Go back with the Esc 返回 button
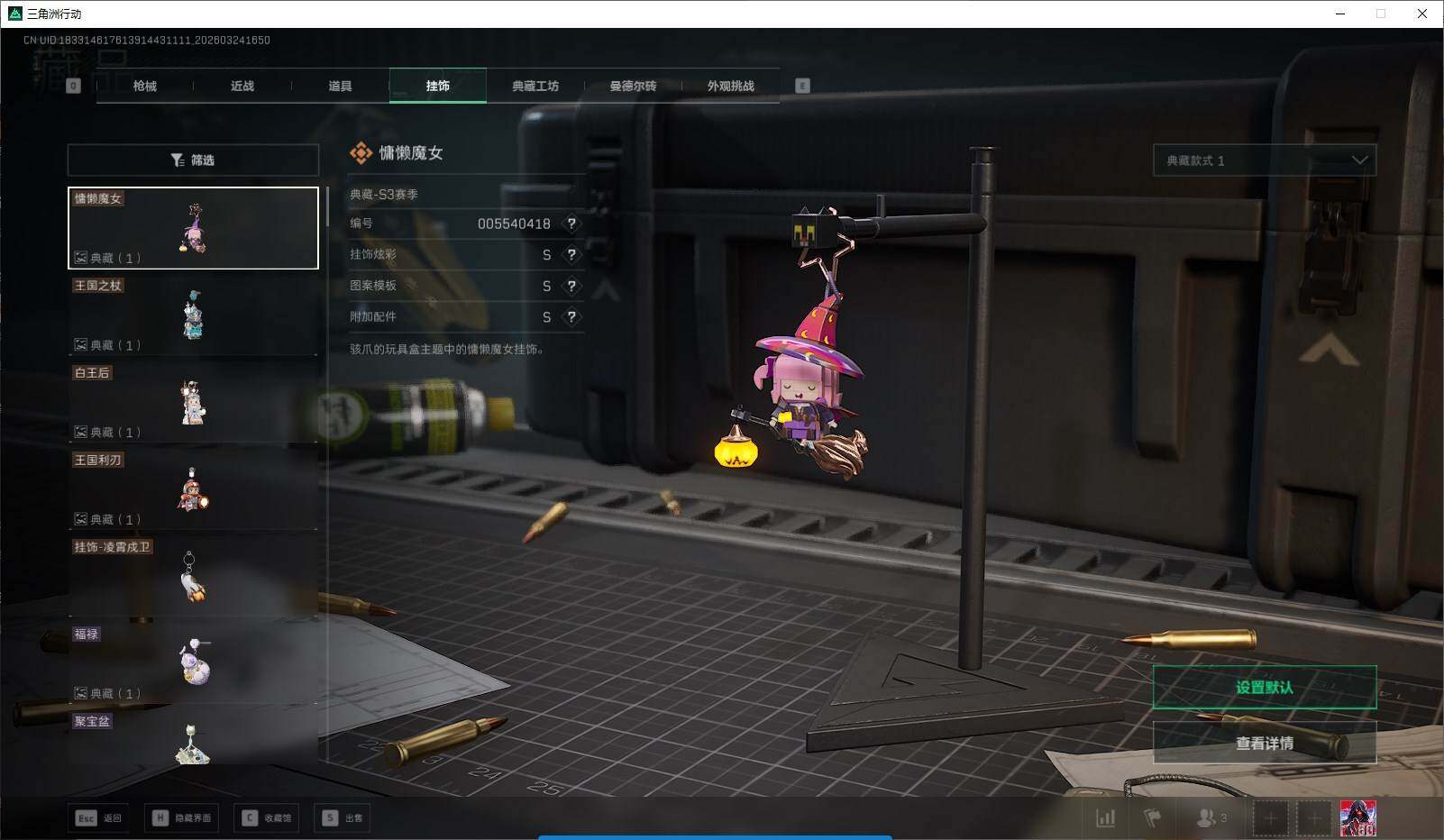Viewport: 1444px width, 840px height. [98, 817]
